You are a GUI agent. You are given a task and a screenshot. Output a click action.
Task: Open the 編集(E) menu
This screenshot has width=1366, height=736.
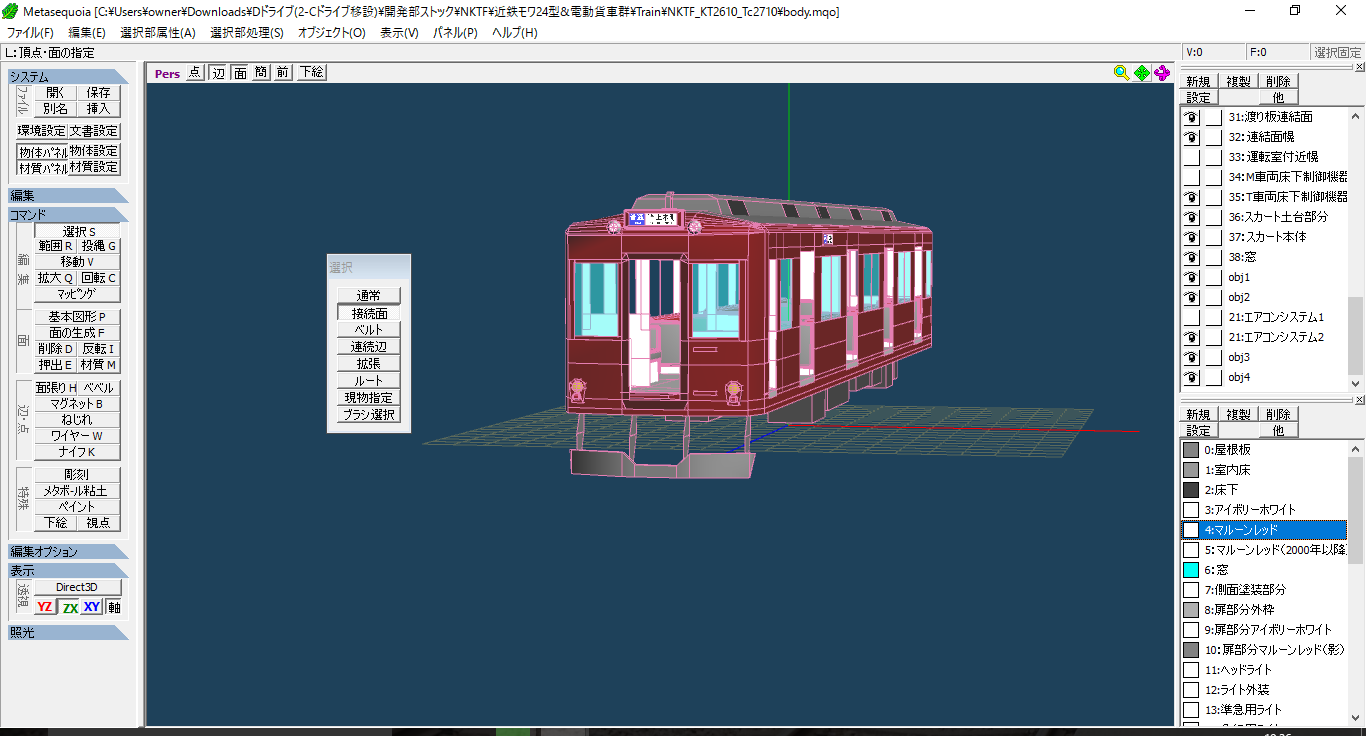click(x=87, y=32)
